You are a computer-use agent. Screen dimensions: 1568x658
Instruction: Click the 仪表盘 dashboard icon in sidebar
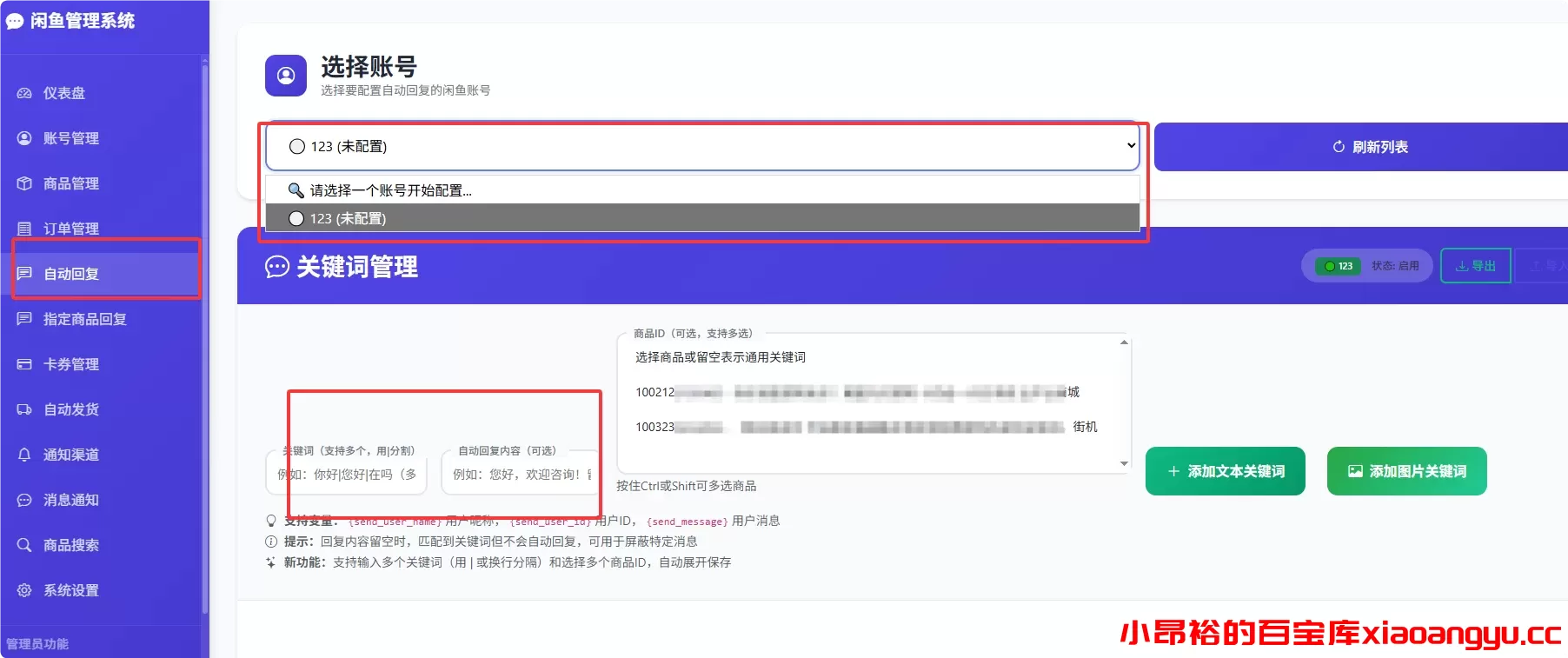[24, 93]
